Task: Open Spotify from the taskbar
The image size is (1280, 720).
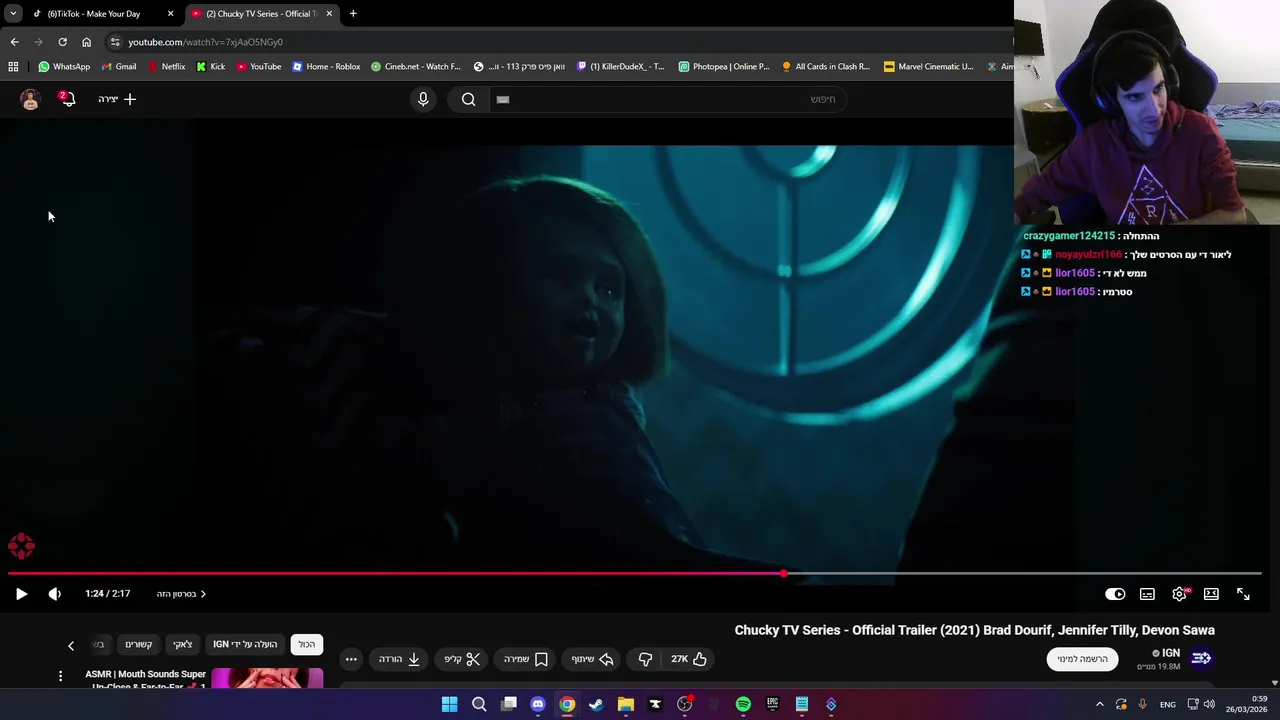Action: coord(743,705)
